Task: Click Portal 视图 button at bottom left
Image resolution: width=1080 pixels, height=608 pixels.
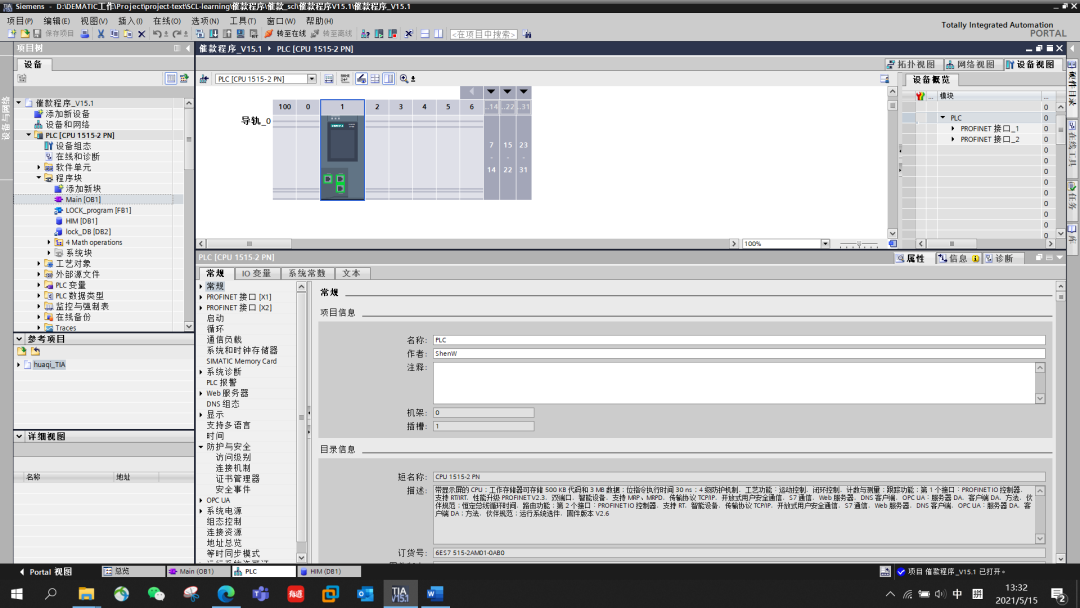Action: tap(45, 572)
